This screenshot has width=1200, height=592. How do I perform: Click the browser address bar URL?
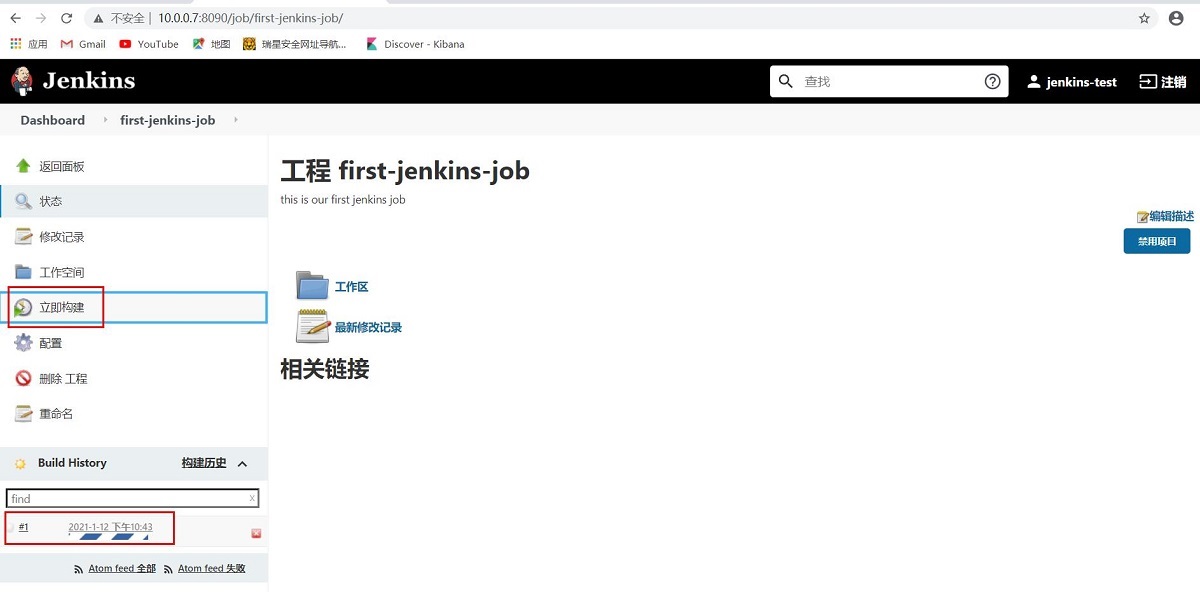point(250,18)
